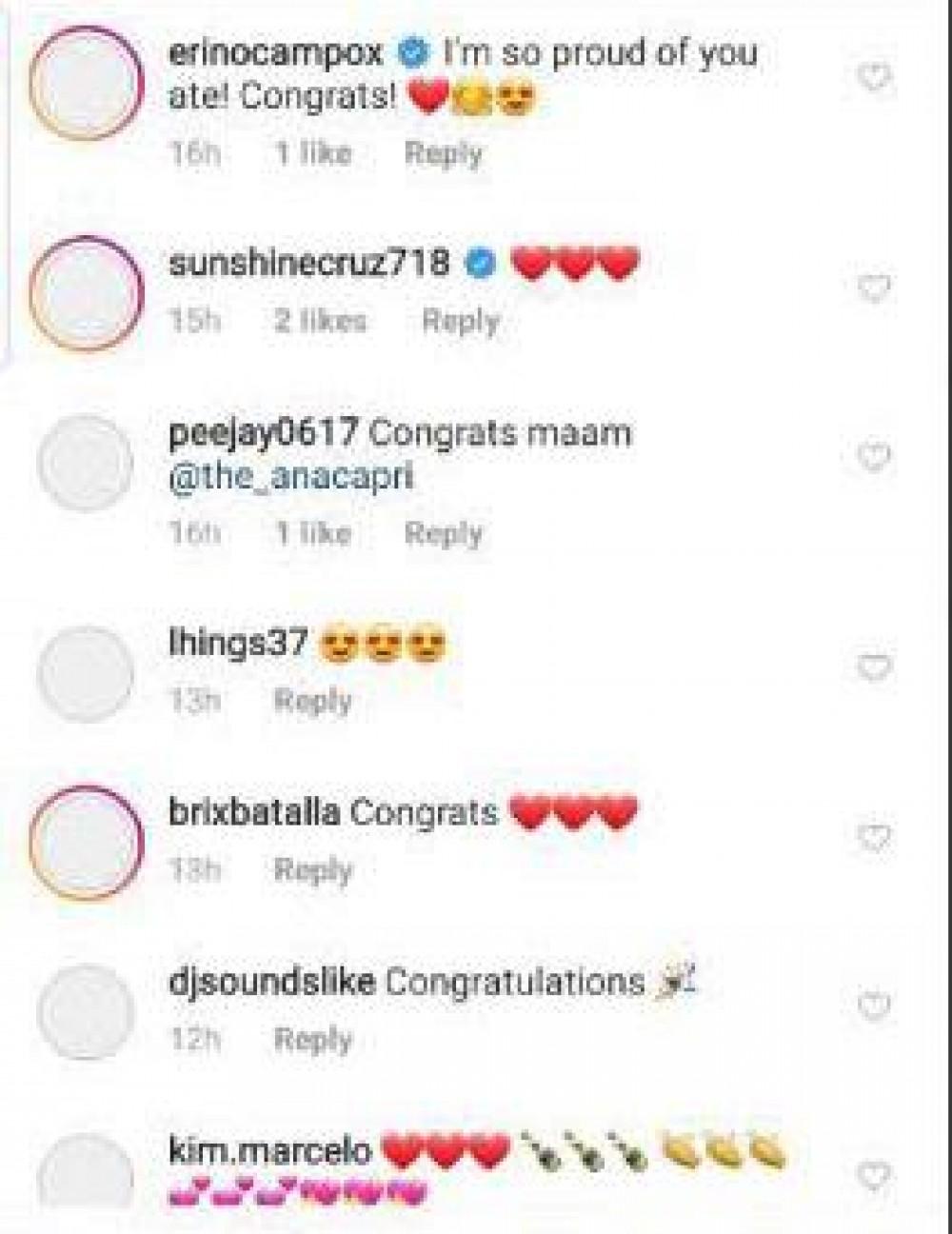Like brixbatalla's Congrats comment heart
The width and height of the screenshot is (952, 1234).
click(874, 837)
